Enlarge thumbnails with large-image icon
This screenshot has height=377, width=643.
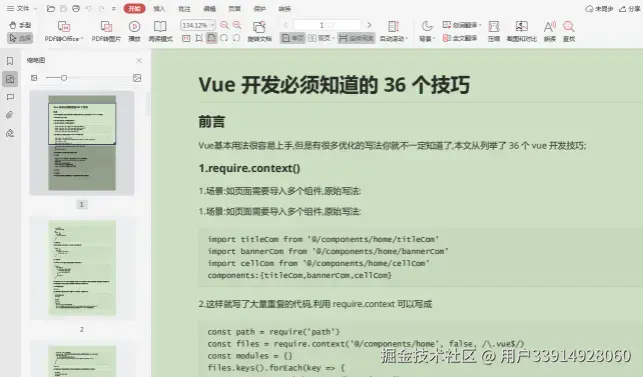137,78
